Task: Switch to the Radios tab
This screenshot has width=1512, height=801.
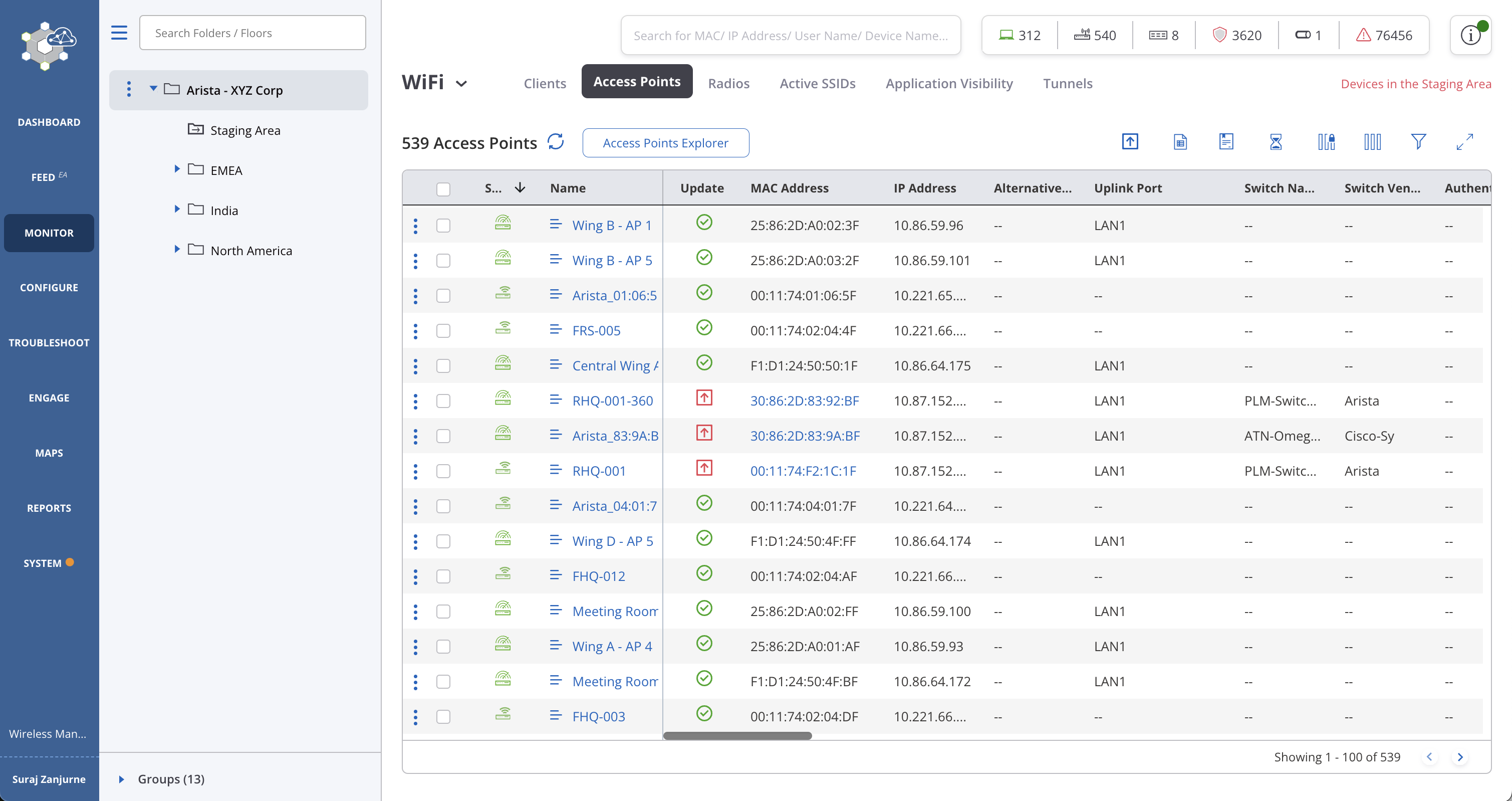Action: (x=728, y=83)
